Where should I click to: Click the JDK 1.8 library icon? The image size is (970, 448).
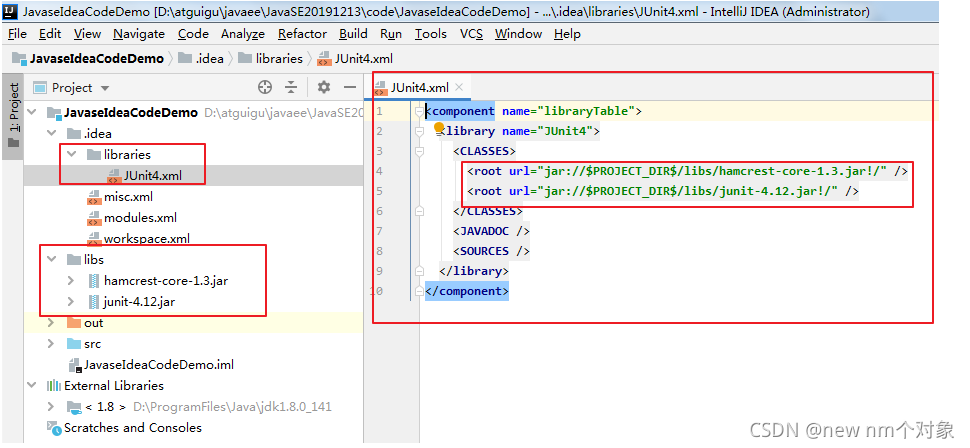[74, 407]
